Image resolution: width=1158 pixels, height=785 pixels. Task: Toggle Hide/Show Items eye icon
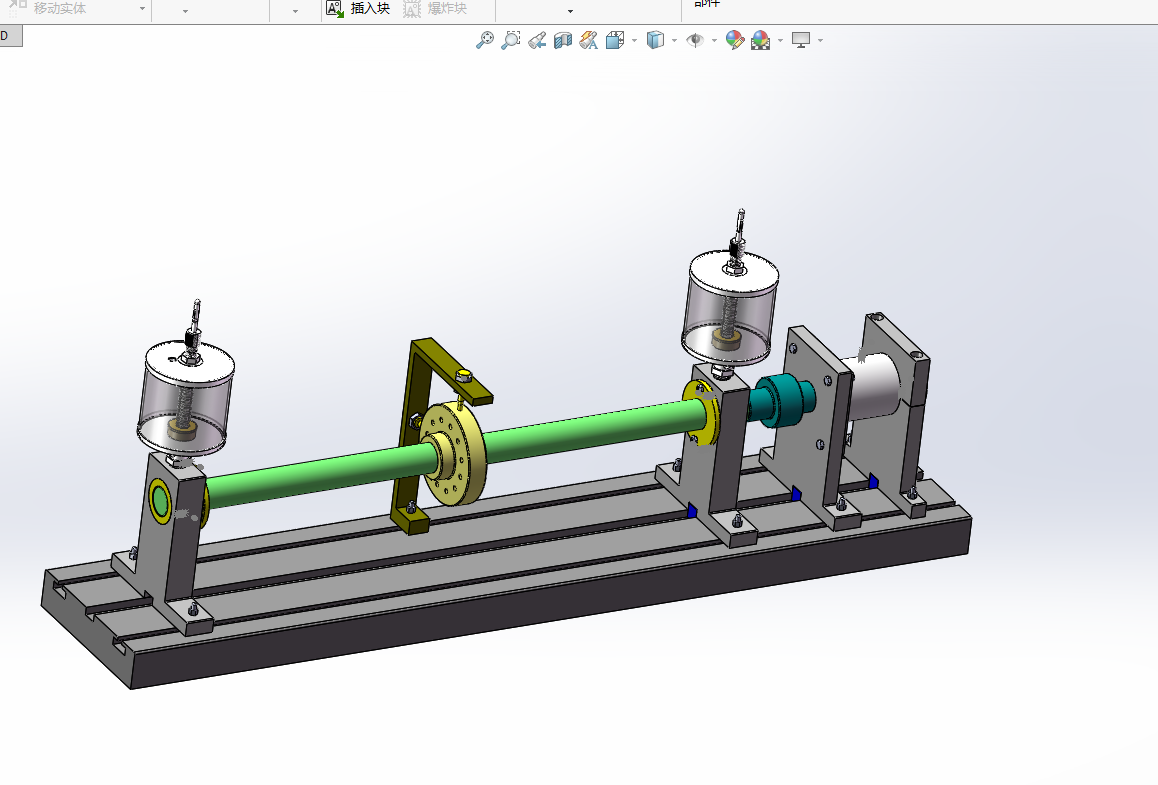(x=695, y=40)
